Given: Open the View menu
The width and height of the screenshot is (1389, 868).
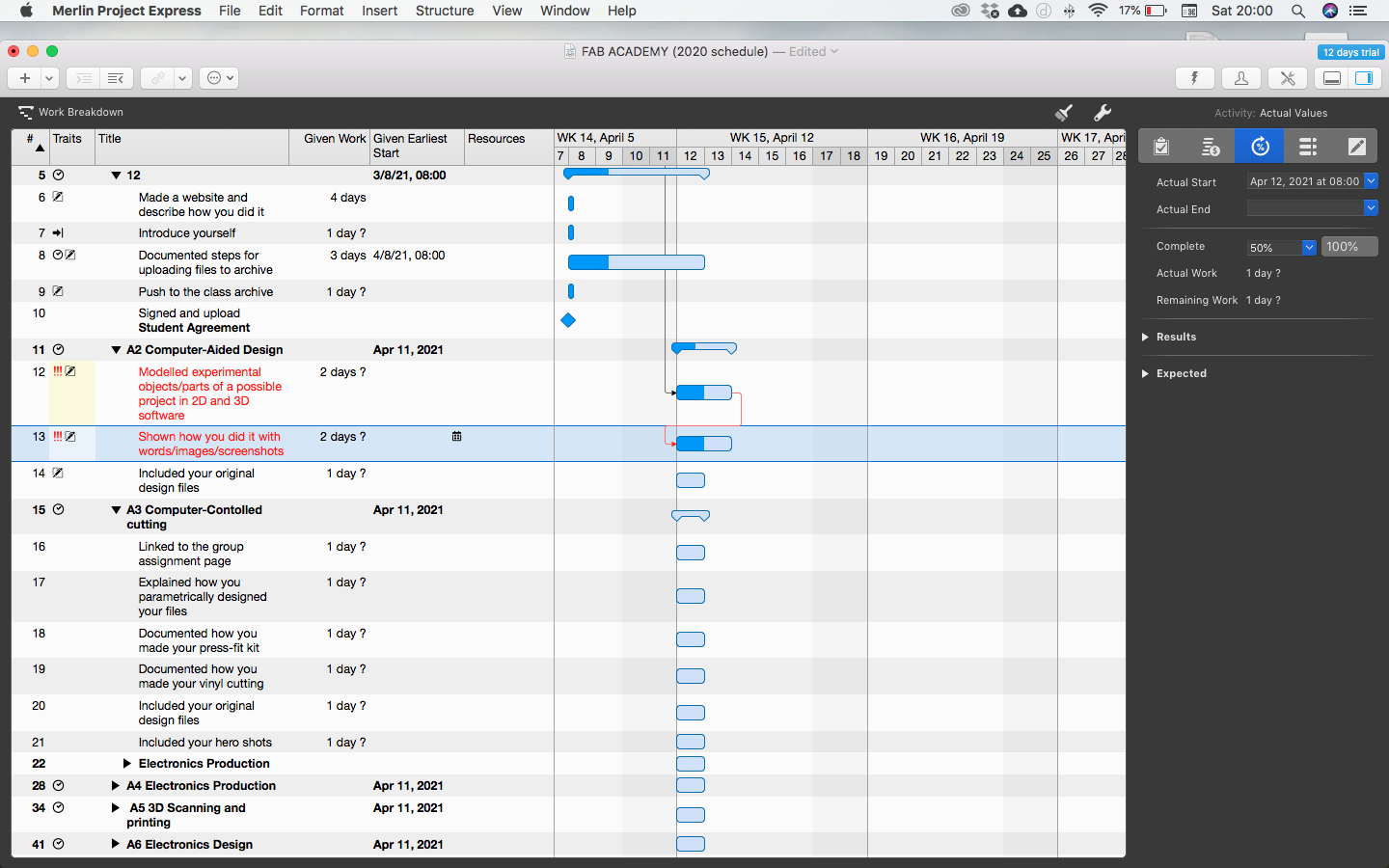Looking at the screenshot, I should click(x=506, y=11).
